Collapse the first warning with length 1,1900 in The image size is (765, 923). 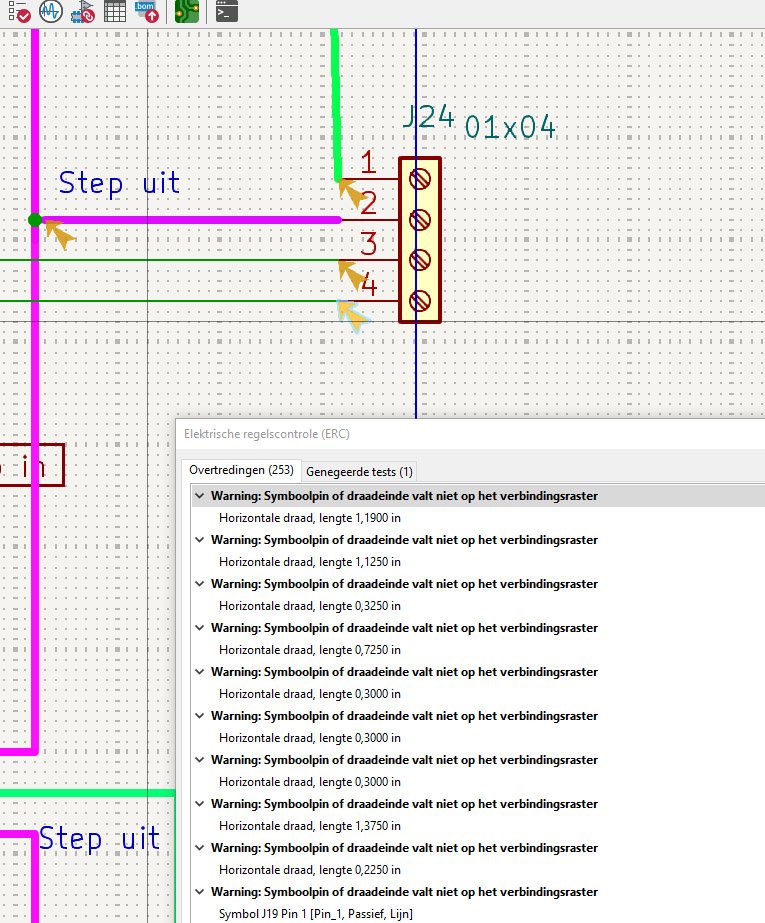pos(200,496)
